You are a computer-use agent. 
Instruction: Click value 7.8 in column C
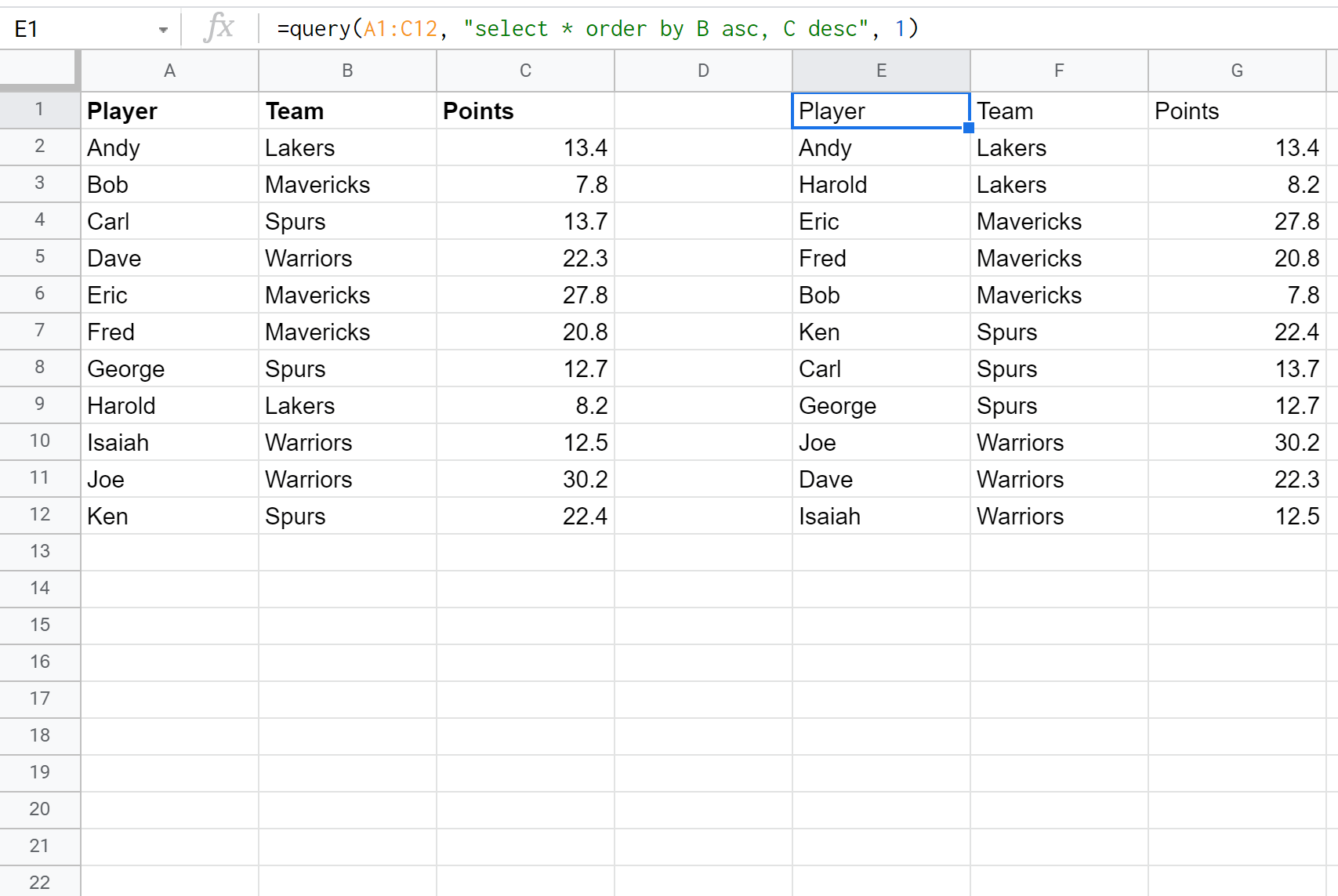coord(592,185)
